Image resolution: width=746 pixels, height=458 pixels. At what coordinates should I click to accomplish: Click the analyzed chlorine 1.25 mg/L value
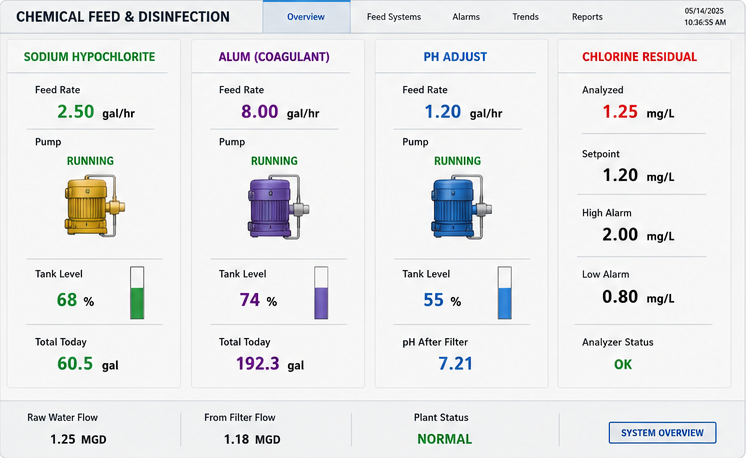638,112
